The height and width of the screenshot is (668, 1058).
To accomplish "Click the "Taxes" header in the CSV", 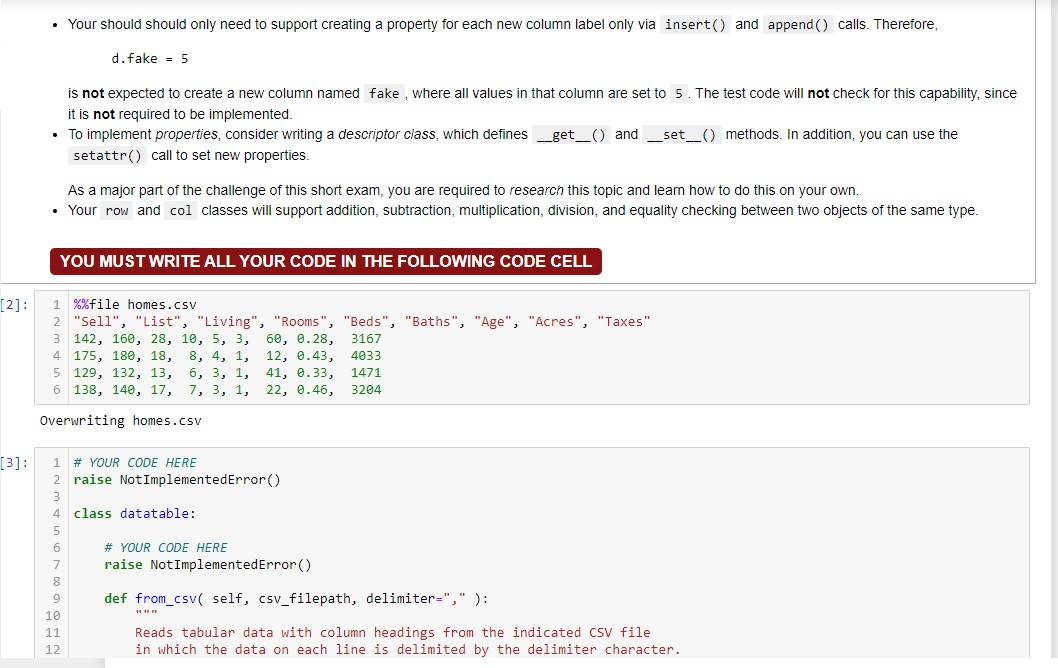I will point(624,321).
